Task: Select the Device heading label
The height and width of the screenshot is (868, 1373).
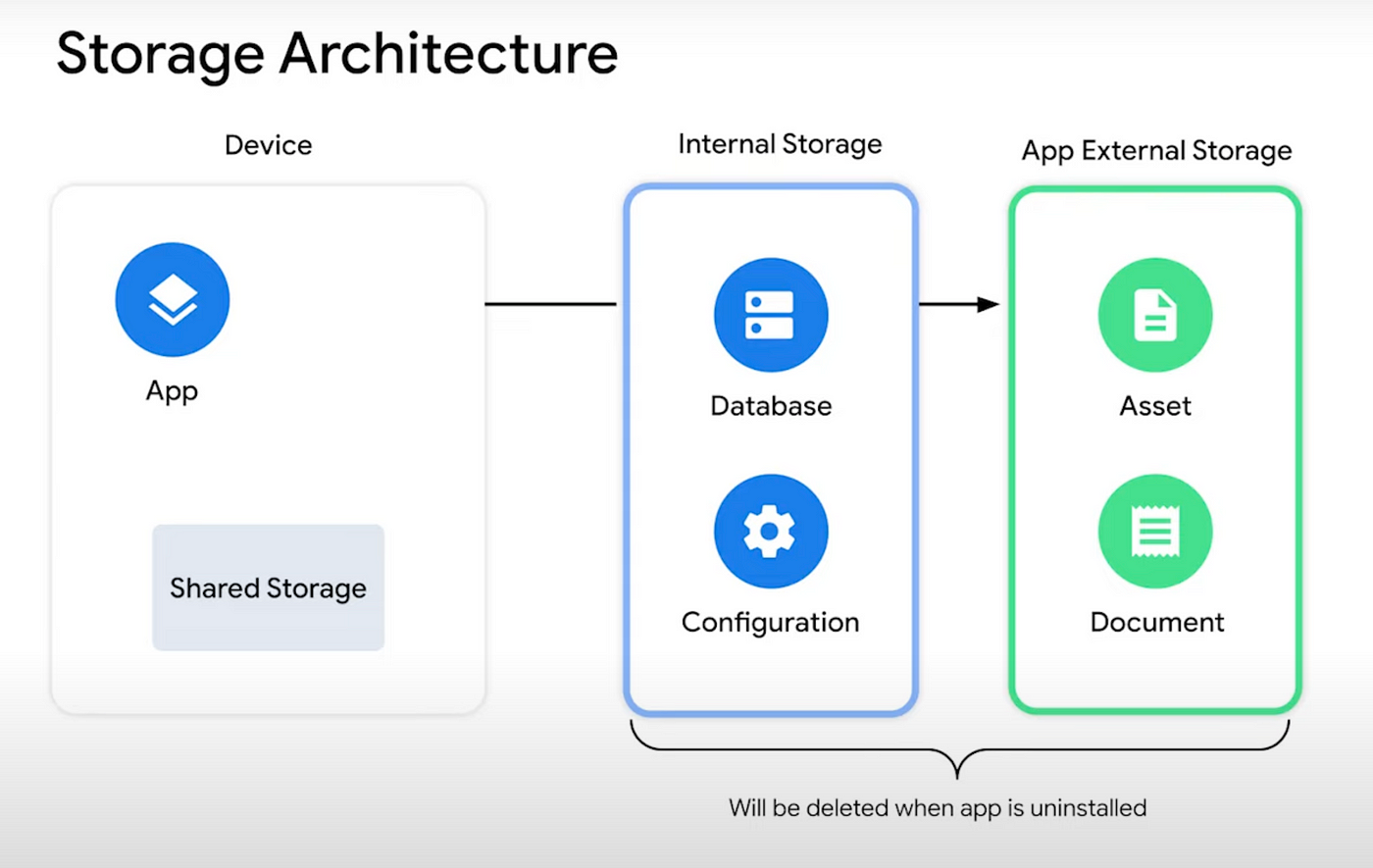Action: coord(269,145)
